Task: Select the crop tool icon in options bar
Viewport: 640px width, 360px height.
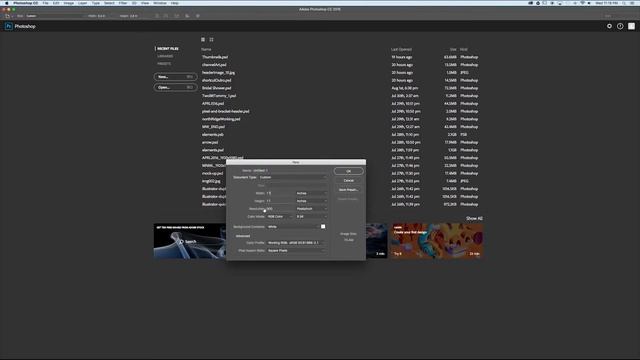Action: 7,16
